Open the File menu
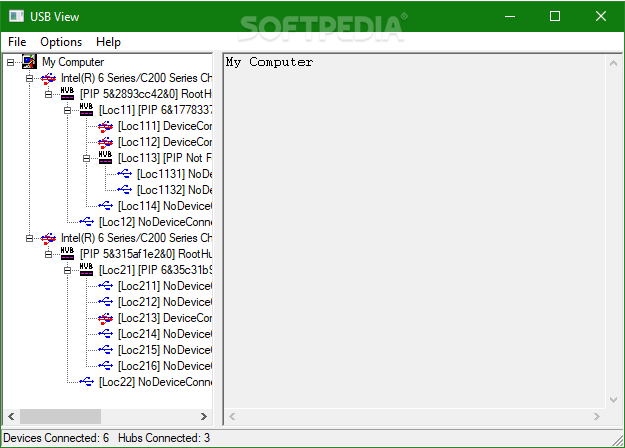 click(x=17, y=42)
